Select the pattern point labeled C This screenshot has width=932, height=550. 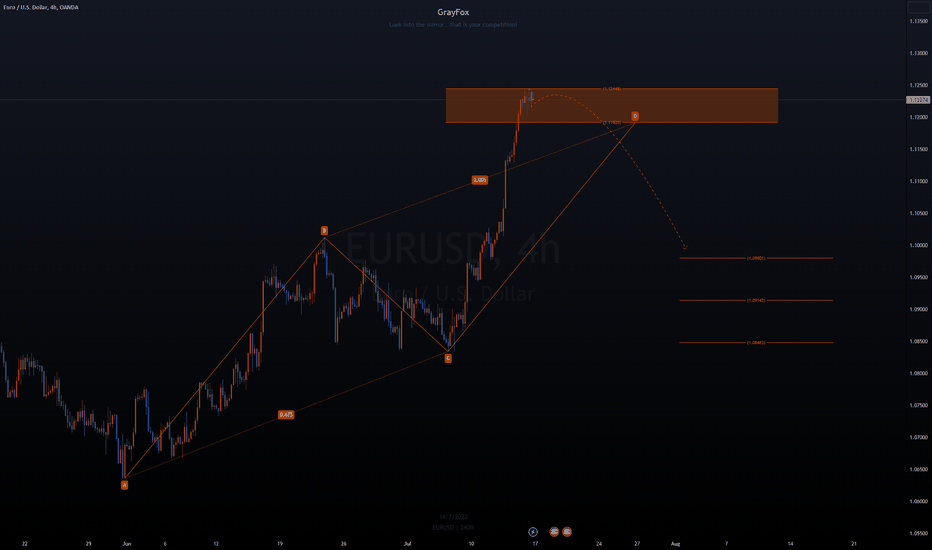(448, 358)
